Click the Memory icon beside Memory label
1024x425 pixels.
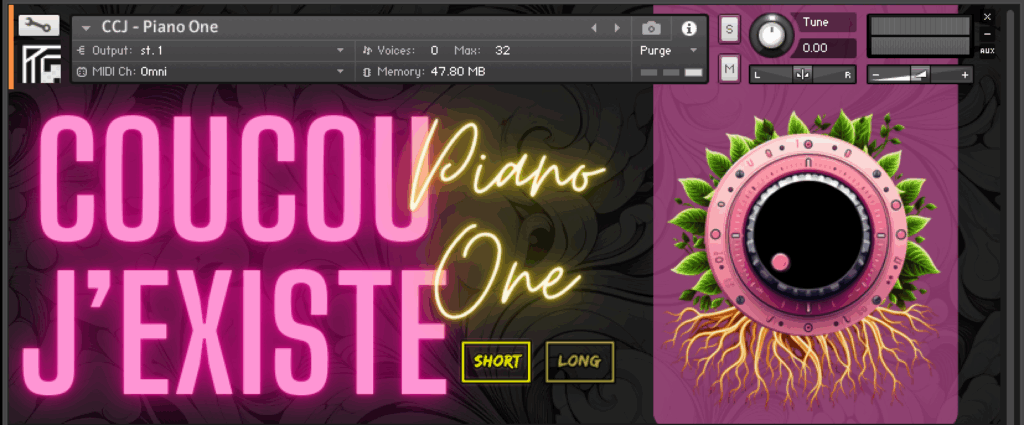[367, 72]
